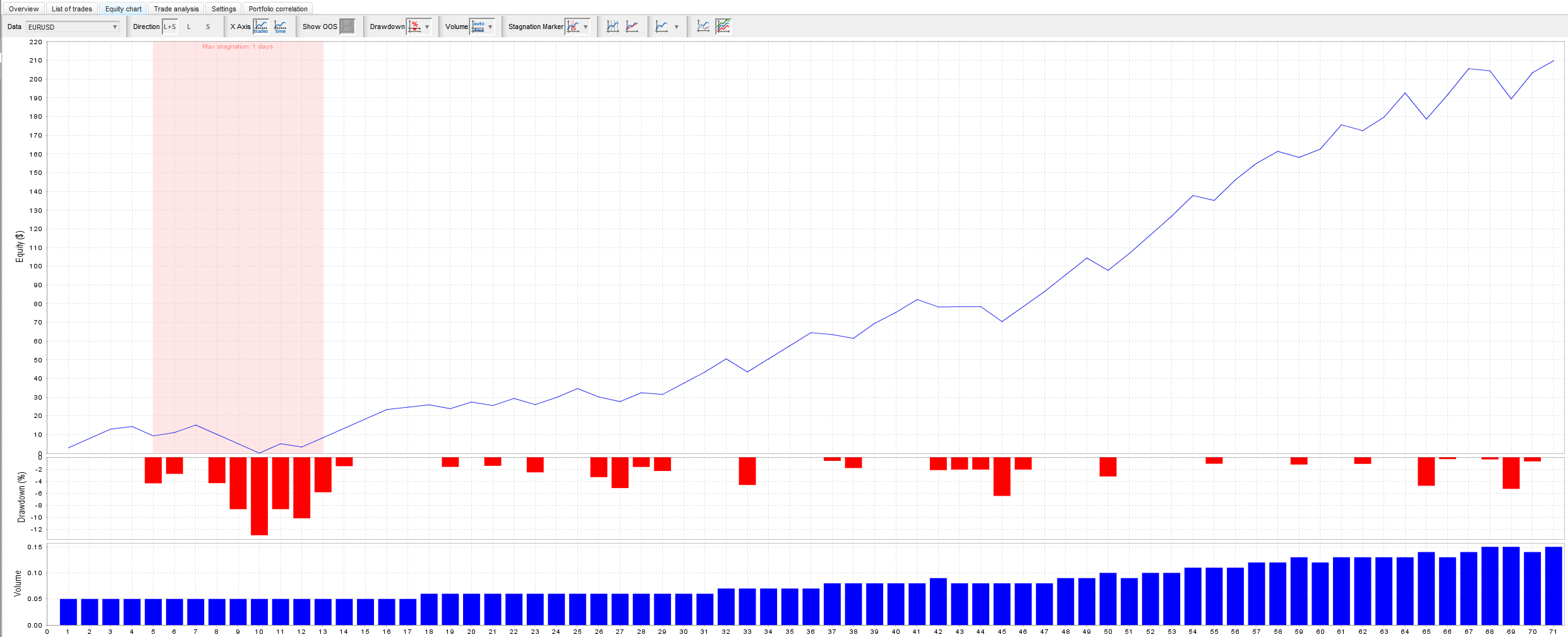This screenshot has width=1568, height=637.
Task: Switch to List of trades tab
Action: coord(72,9)
